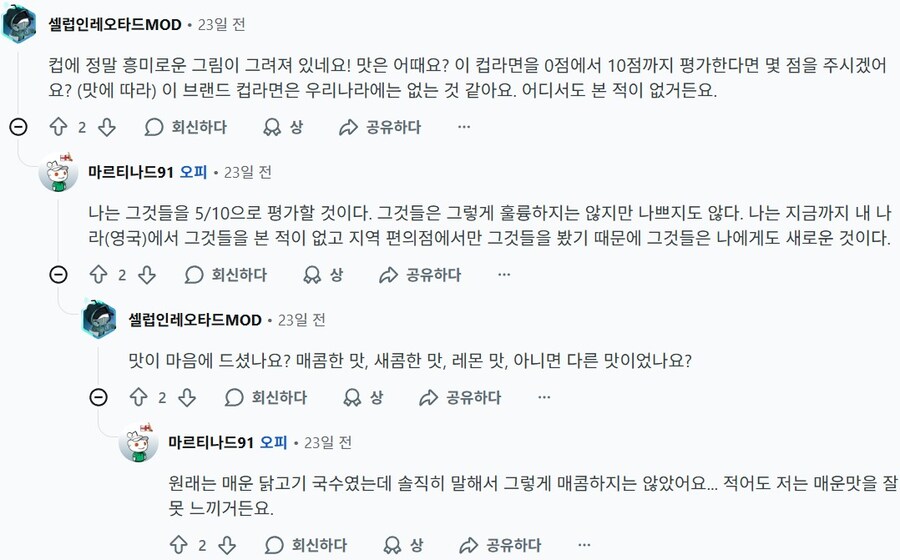Give an award to the top comment
The height and width of the screenshot is (560, 900).
pos(282,128)
